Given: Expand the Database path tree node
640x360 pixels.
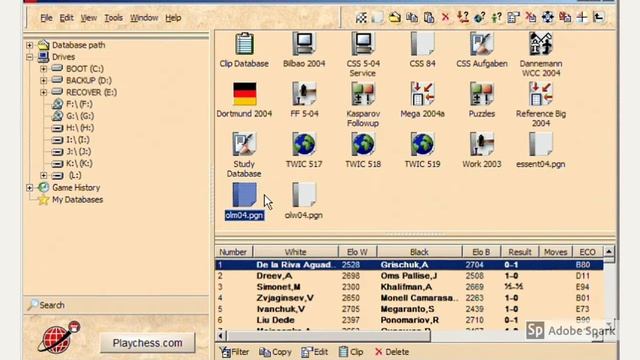Looking at the screenshot, I should tap(29, 45).
